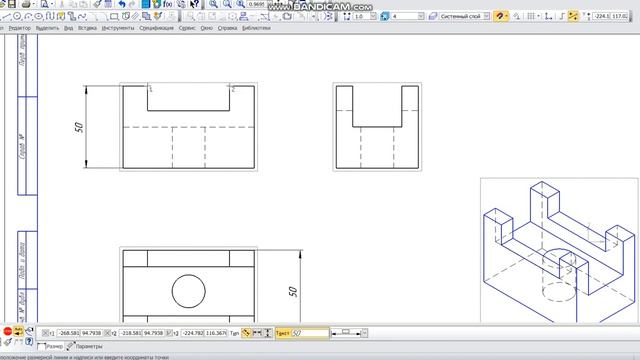This screenshot has height=360, width=640.
Task: Click the isometric 3D model image
Action: tap(559, 250)
